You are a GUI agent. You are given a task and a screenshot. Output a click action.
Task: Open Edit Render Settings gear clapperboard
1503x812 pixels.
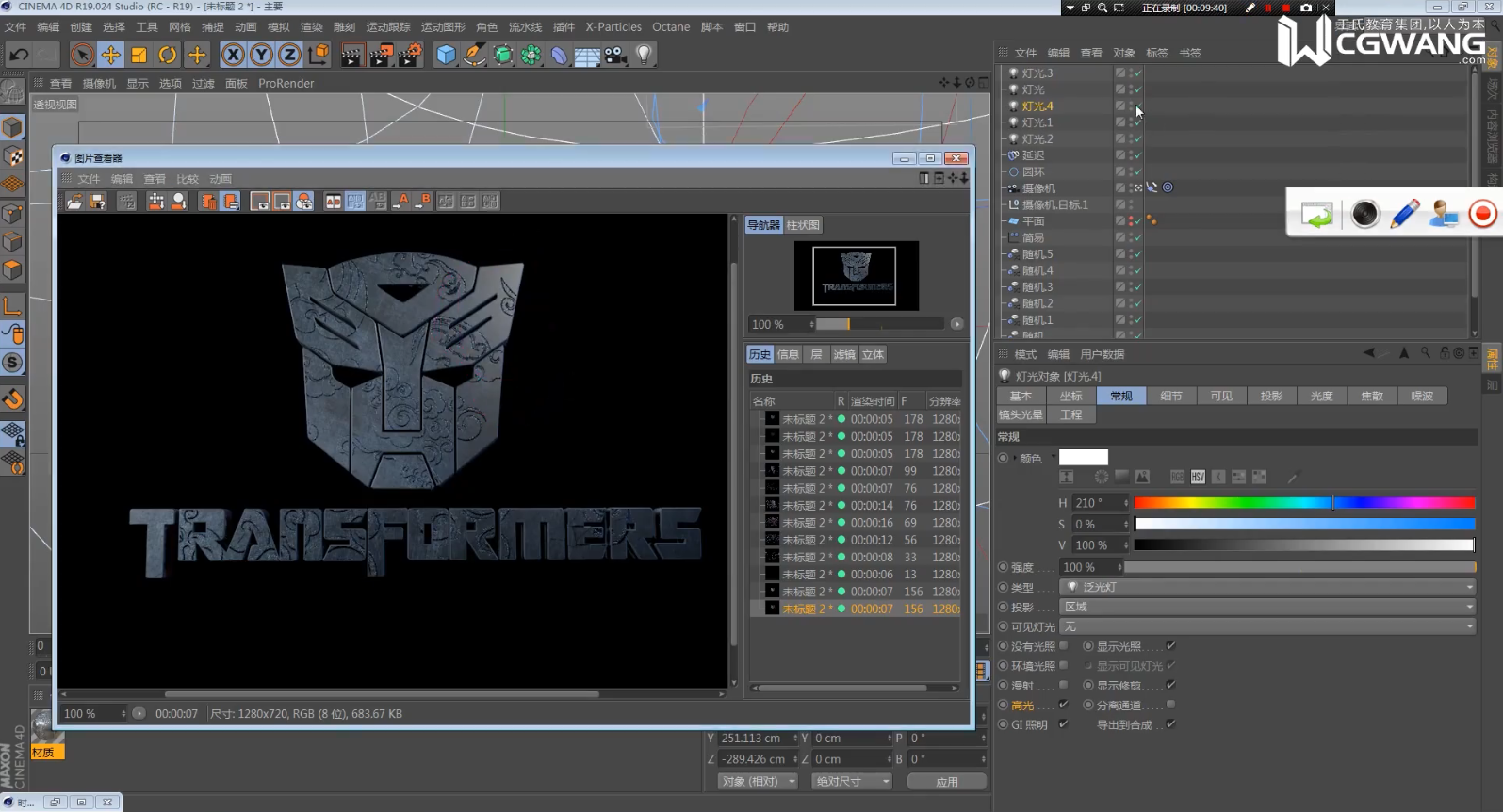click(x=409, y=55)
